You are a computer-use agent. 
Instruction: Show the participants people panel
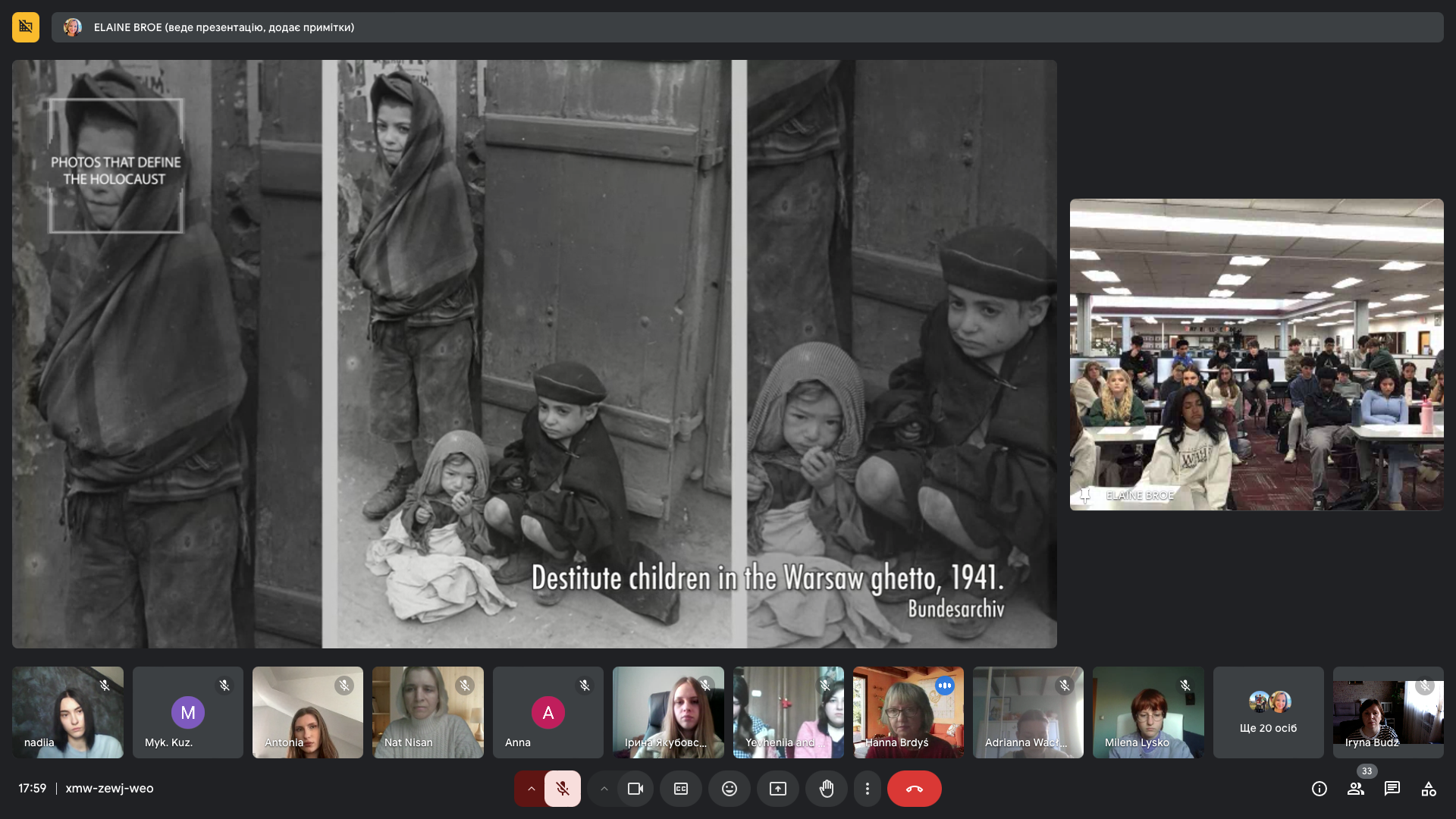tap(1356, 789)
